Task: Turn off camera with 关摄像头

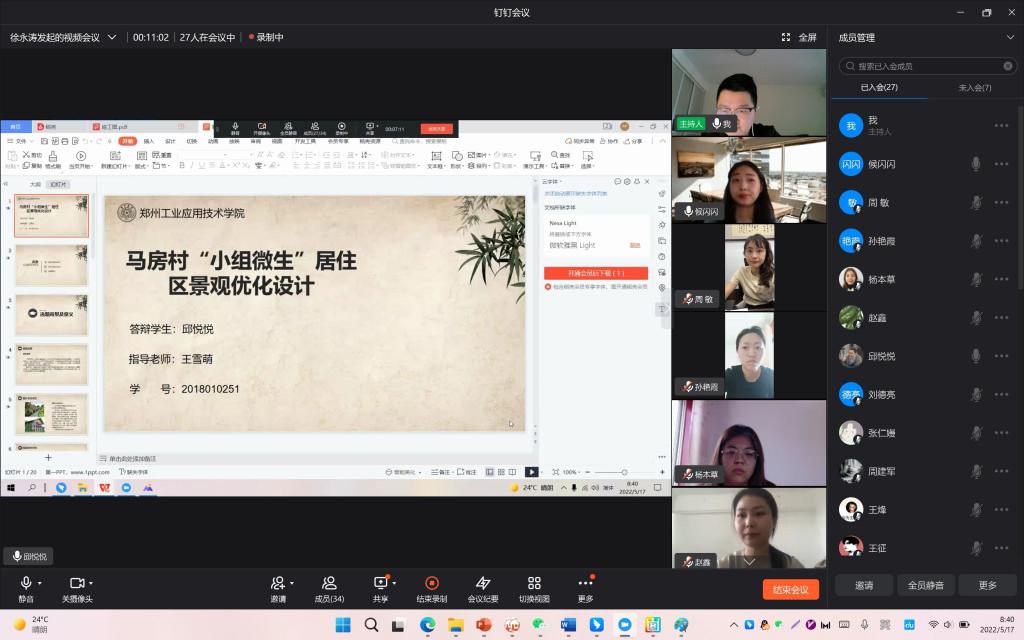Action: coord(76,583)
